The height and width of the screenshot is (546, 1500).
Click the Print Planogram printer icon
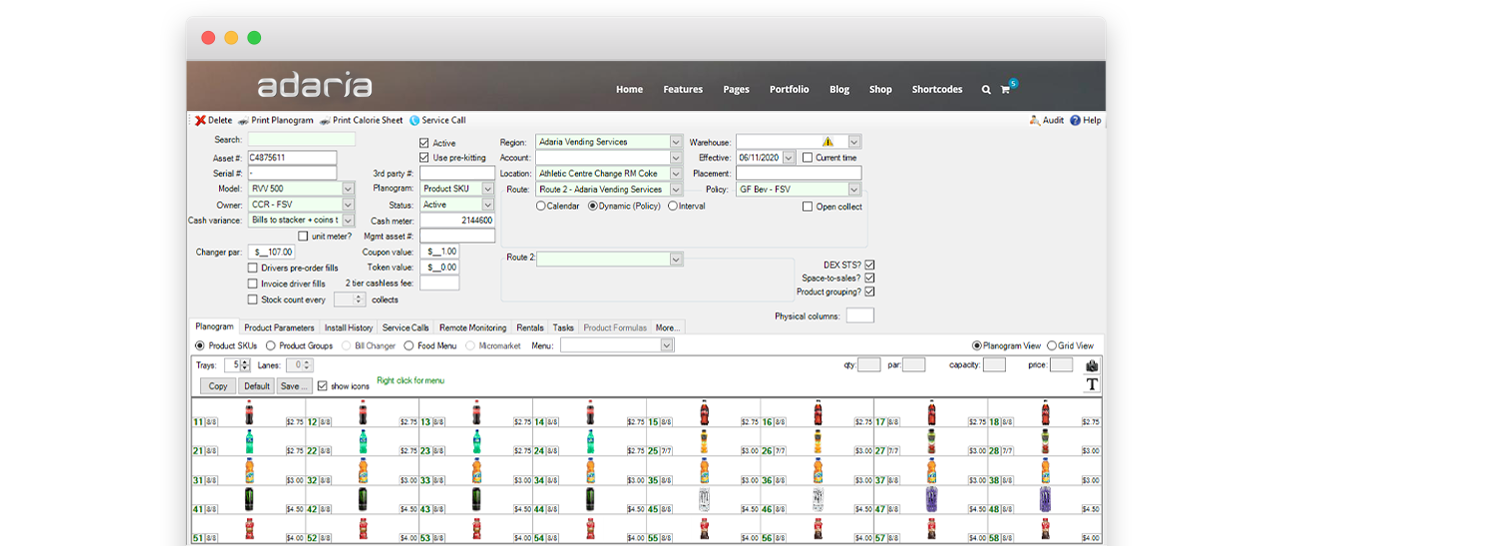[x=243, y=120]
